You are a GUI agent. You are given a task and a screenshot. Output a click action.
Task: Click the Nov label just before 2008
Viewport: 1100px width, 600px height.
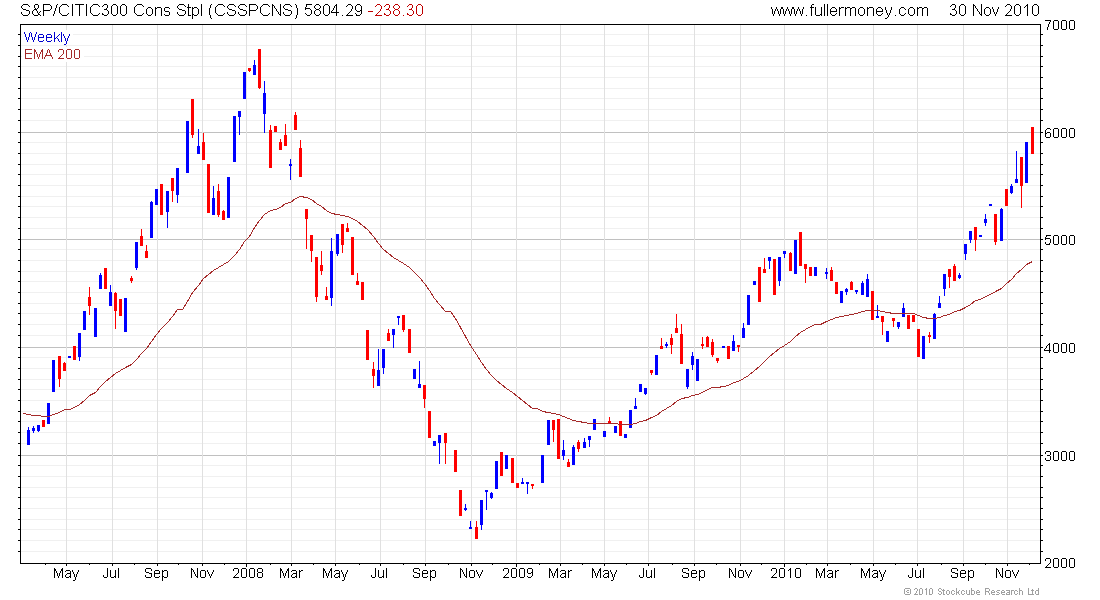point(202,573)
